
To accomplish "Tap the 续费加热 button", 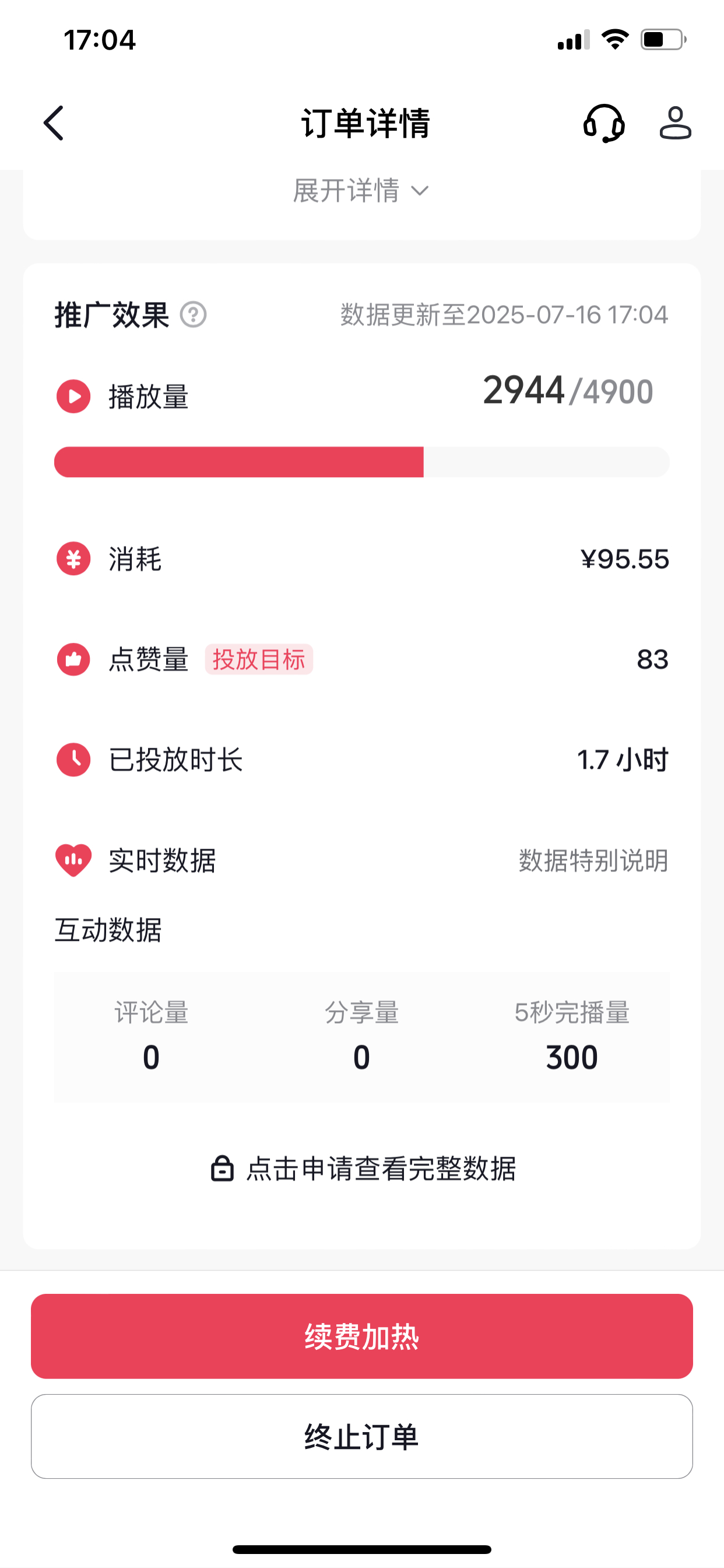I will (x=362, y=1336).
